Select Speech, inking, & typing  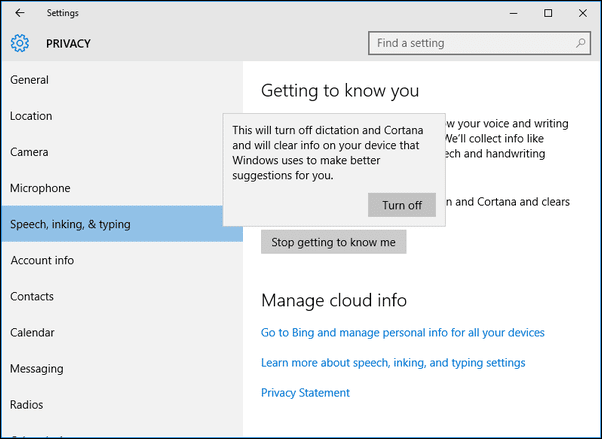tap(122, 224)
